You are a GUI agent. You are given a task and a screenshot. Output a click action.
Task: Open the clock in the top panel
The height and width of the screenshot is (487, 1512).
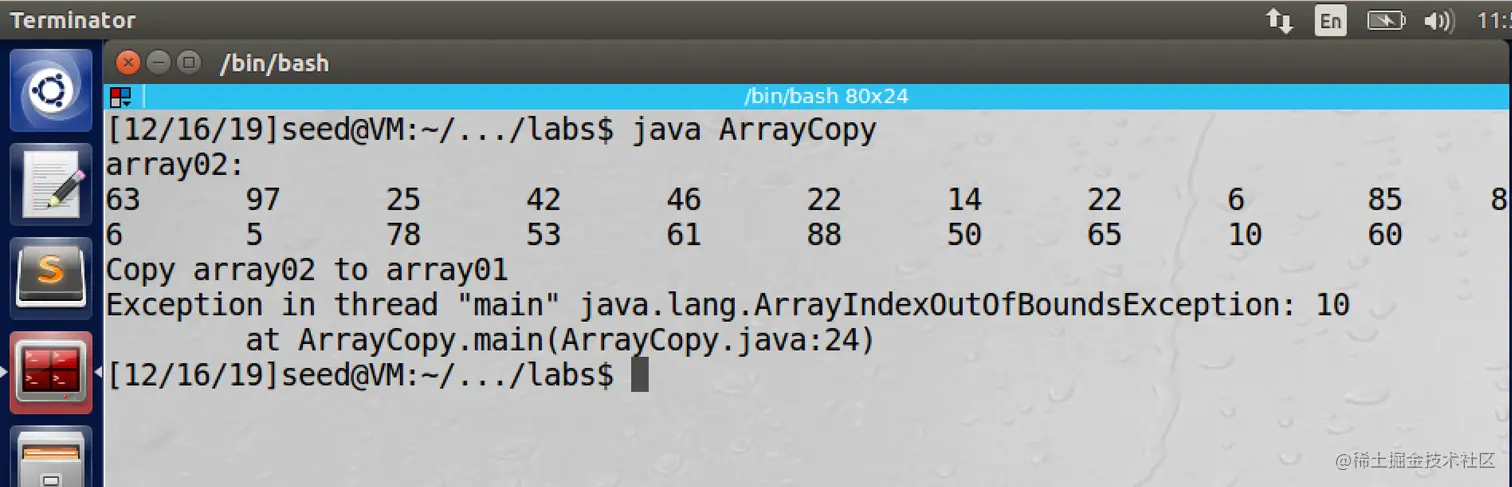tap(1494, 20)
